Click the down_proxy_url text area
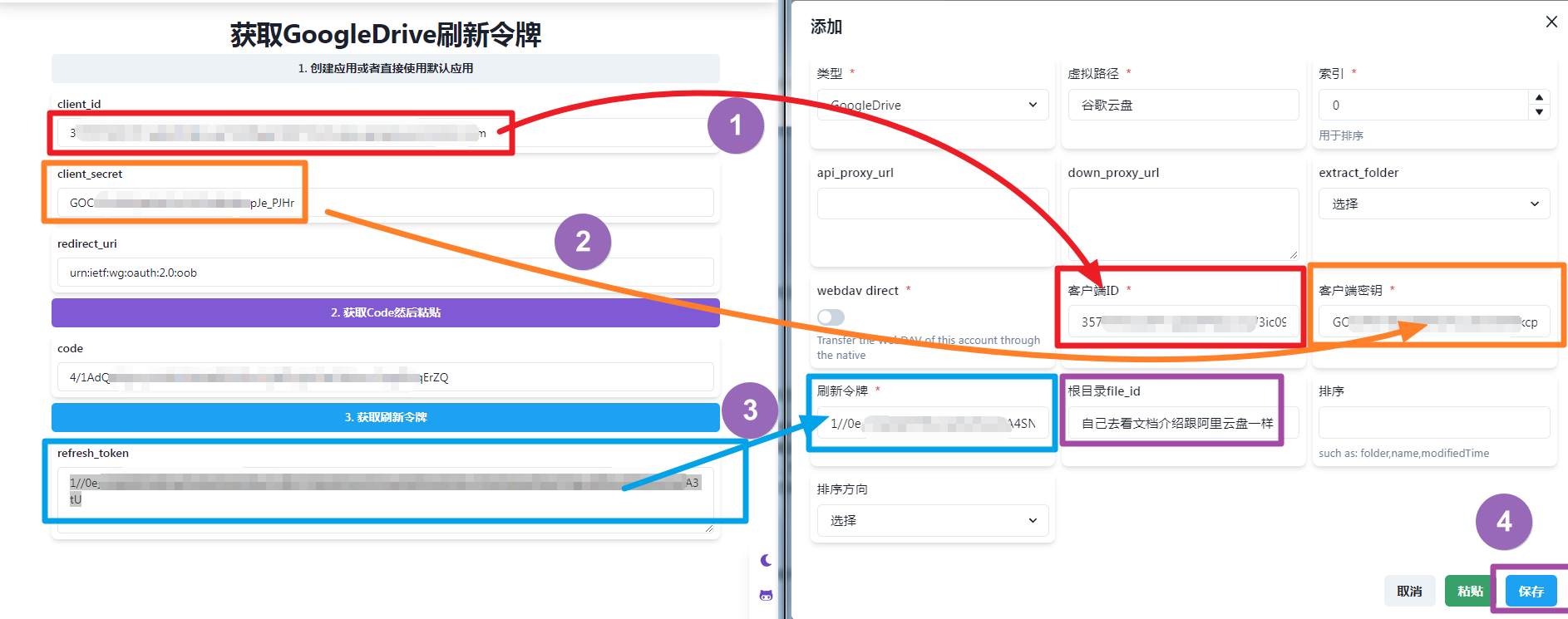Viewport: 1568px width, 619px height. click(1182, 223)
